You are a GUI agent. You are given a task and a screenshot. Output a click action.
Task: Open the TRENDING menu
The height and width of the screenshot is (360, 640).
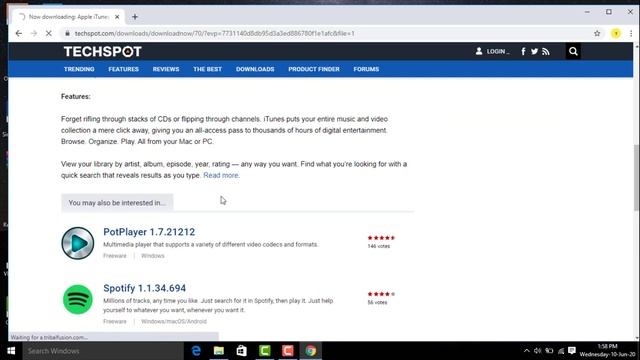click(x=79, y=69)
